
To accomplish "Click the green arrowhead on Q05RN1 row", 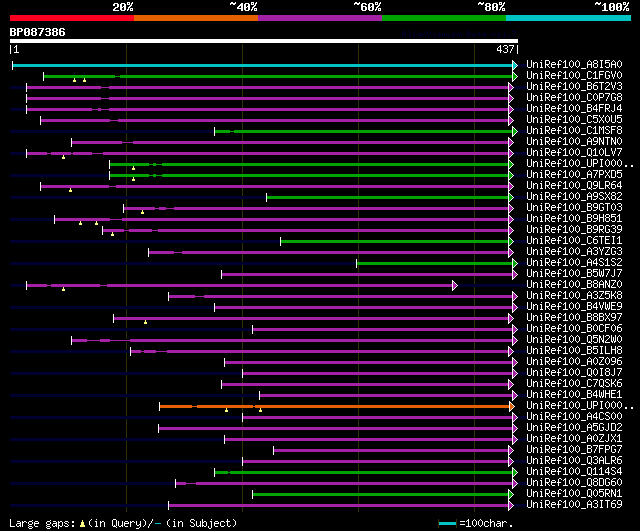I will pyautogui.click(x=511, y=494).
